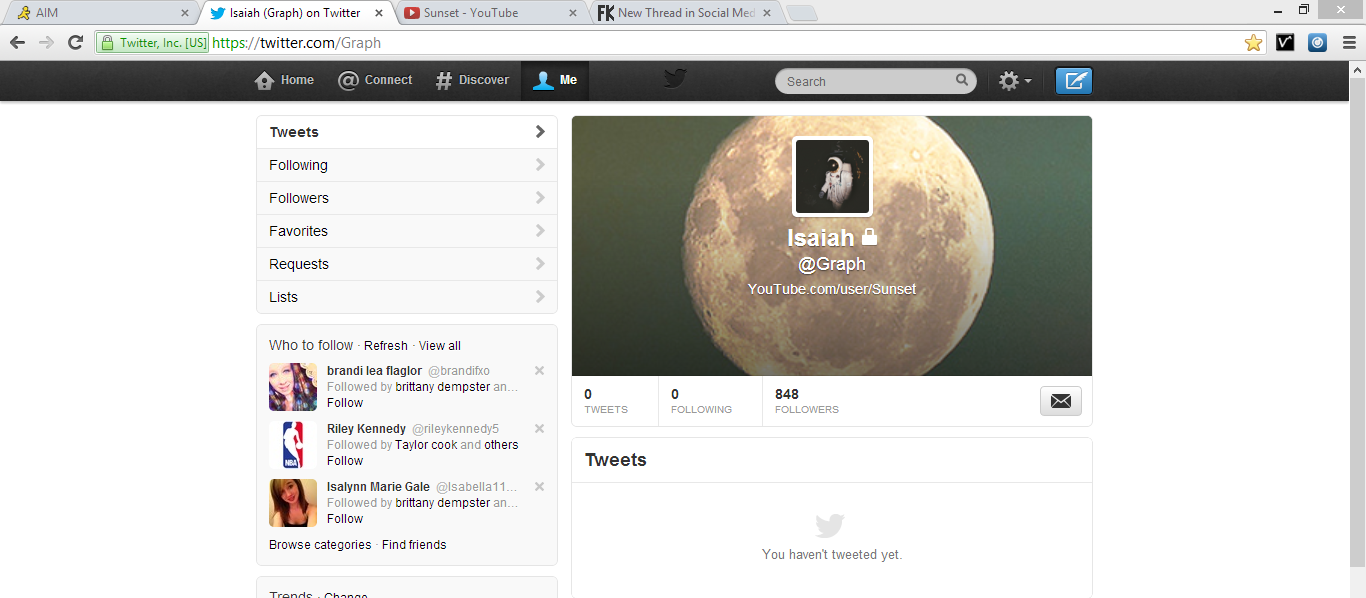Screen dimensions: 1366x598
Task: Click the browser forward arrow
Action: pyautogui.click(x=46, y=42)
